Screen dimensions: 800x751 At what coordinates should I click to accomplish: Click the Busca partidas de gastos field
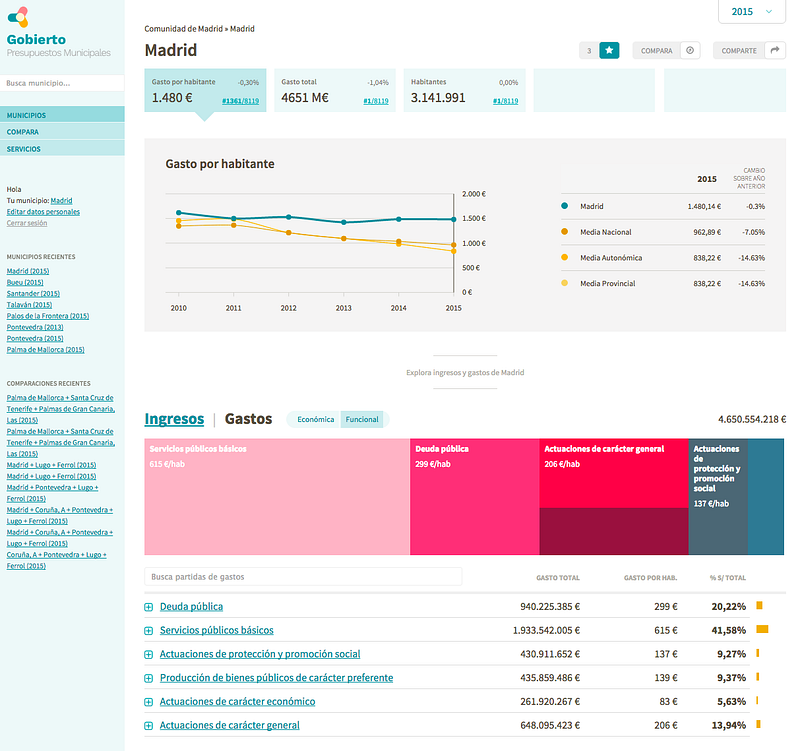click(303, 577)
